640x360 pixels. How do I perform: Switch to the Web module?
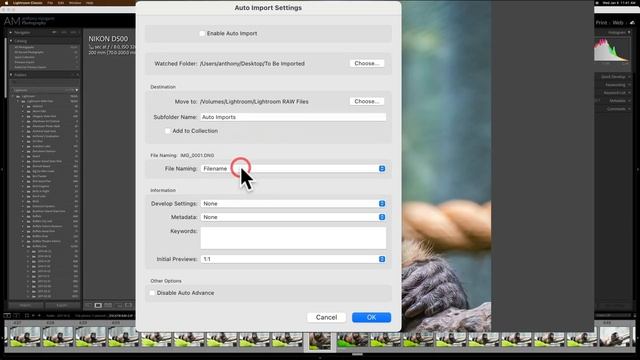pyautogui.click(x=618, y=23)
